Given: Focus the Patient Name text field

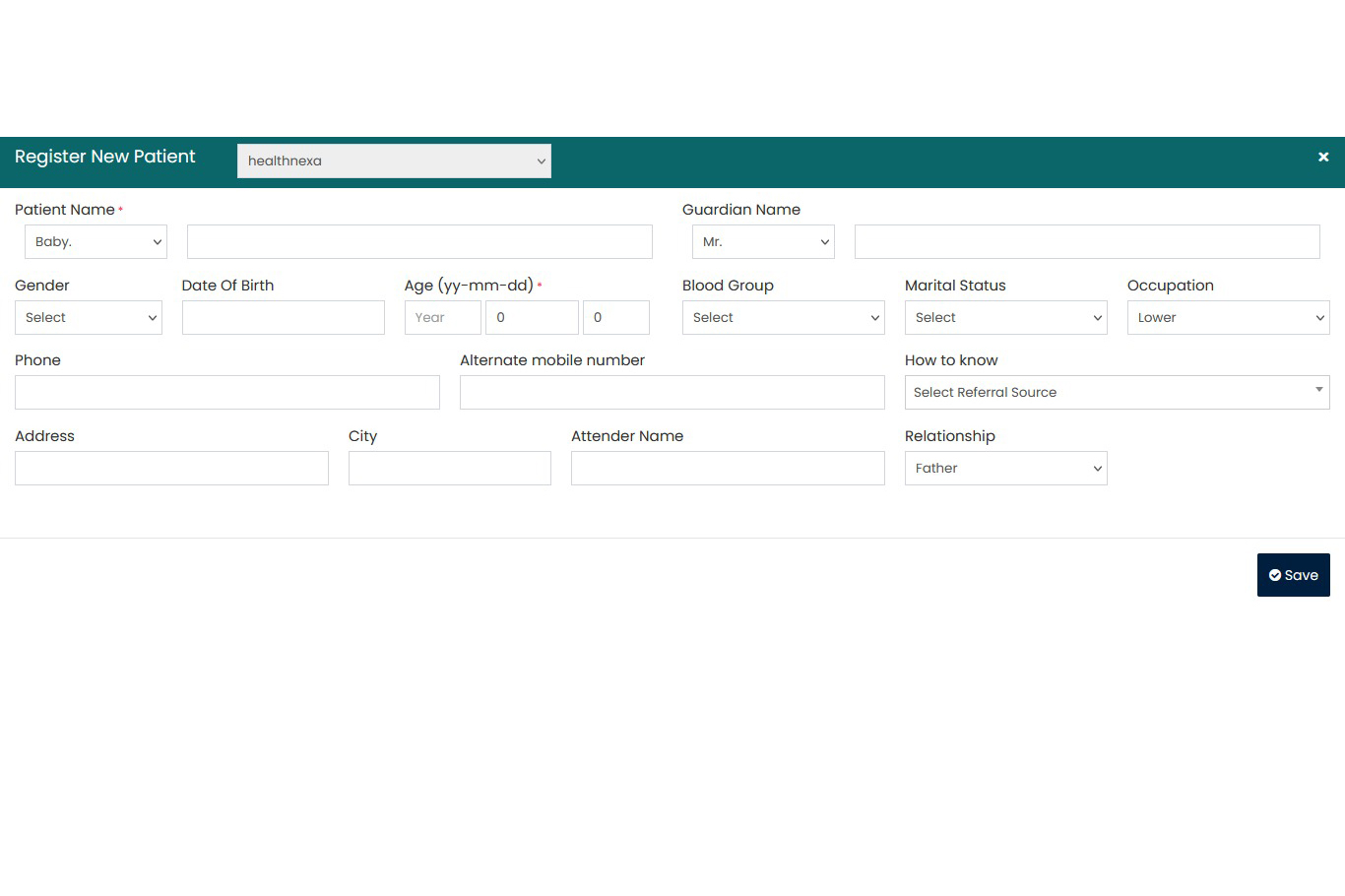Looking at the screenshot, I should 419,241.
